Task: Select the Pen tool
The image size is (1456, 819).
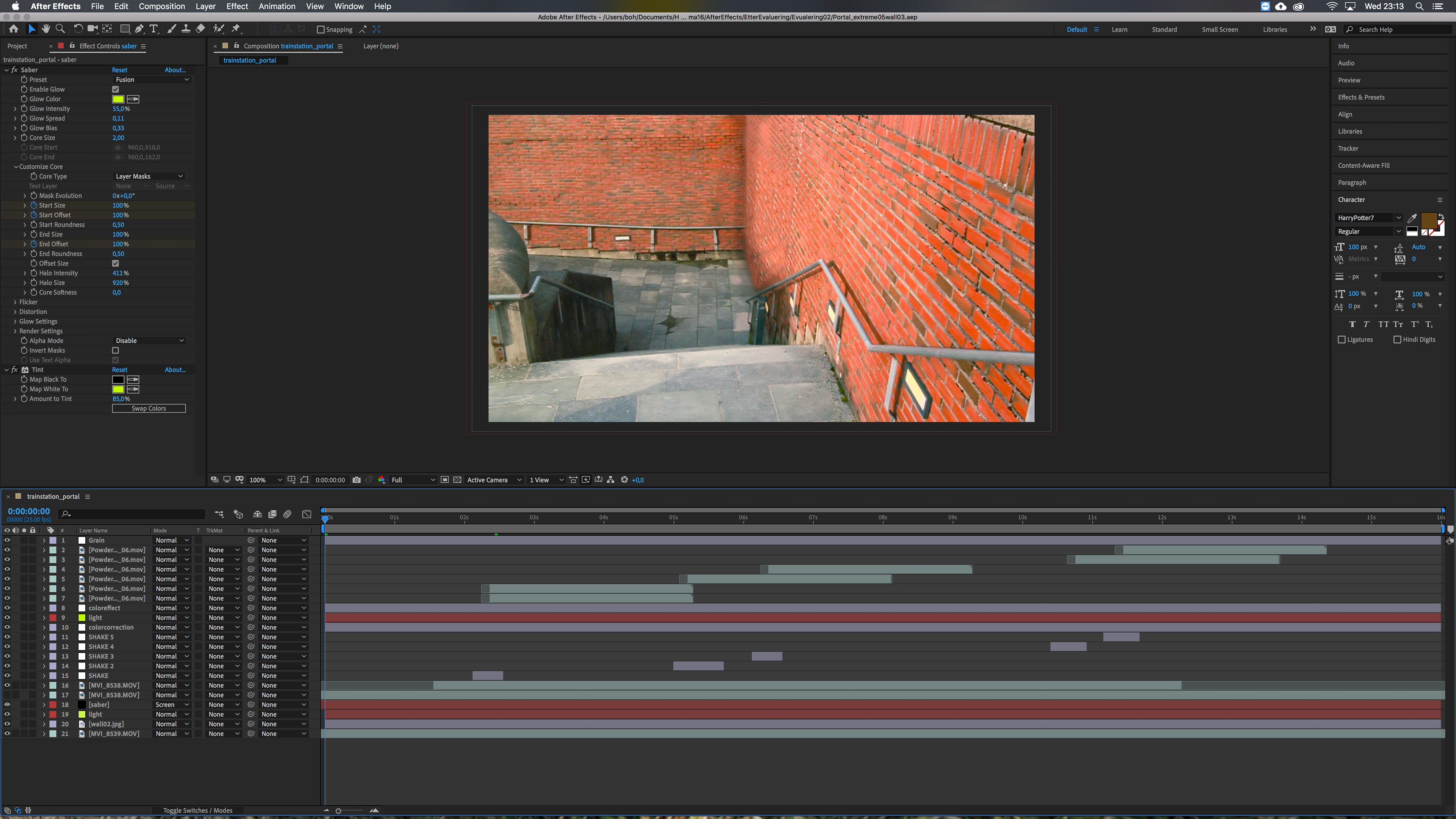Action: pos(139,29)
